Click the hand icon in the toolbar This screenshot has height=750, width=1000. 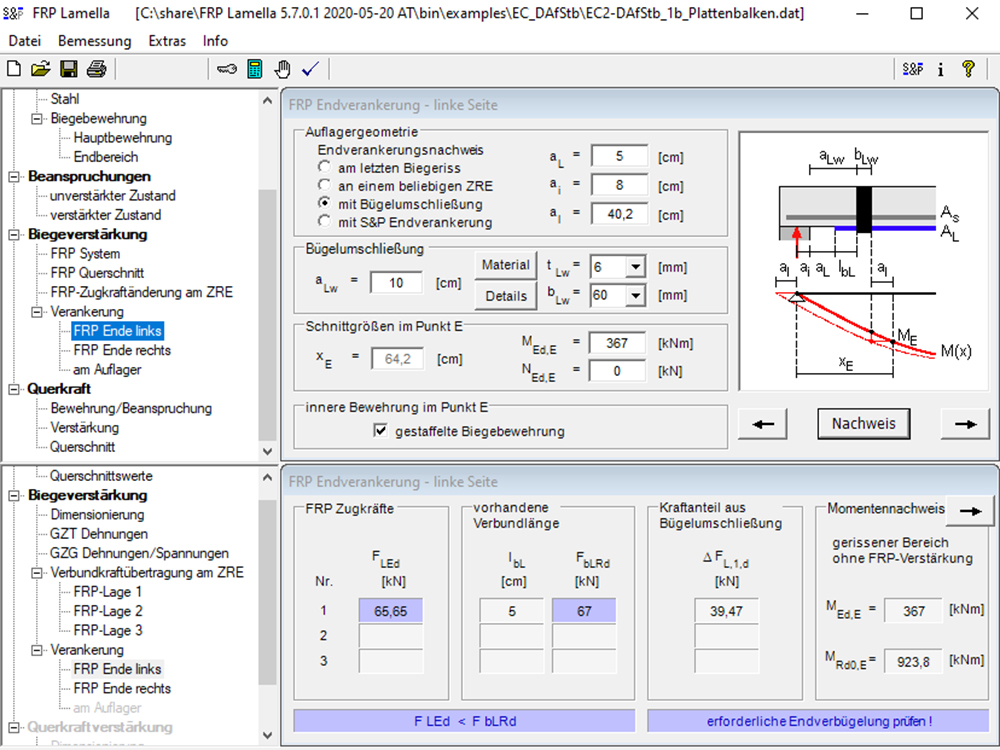pos(283,68)
